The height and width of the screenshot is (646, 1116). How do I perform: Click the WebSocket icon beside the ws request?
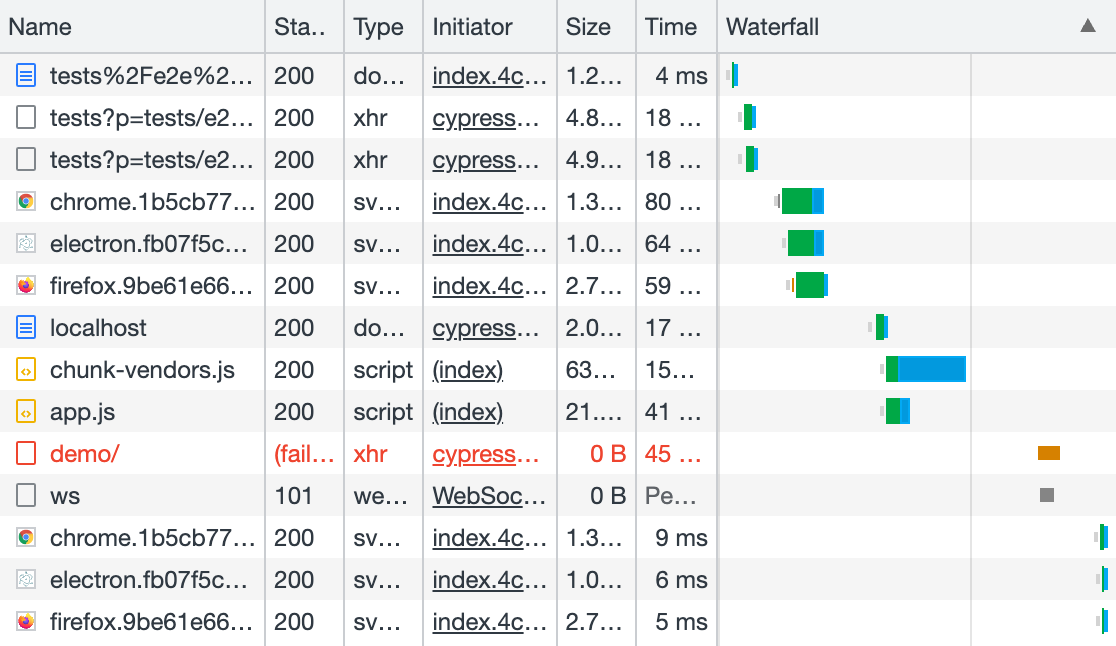point(27,495)
